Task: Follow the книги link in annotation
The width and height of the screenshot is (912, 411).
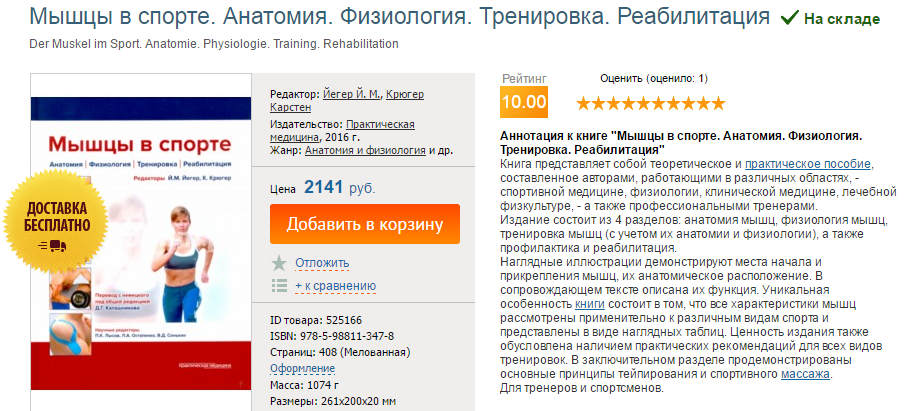Action: 589,302
